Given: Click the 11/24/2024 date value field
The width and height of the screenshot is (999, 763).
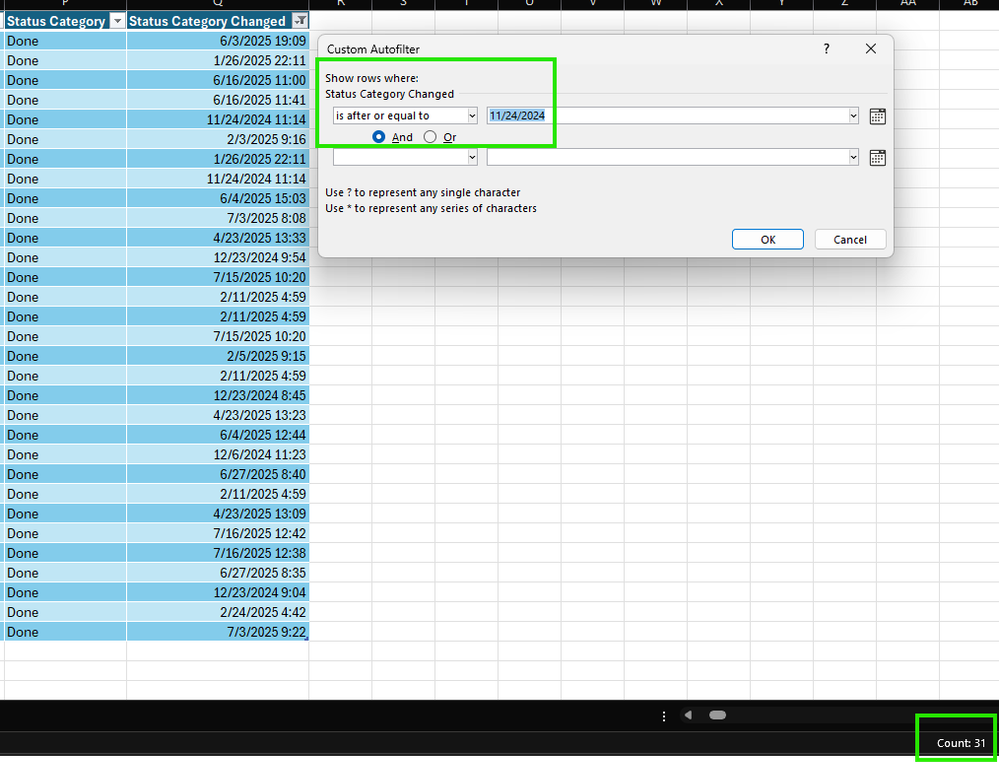Looking at the screenshot, I should pyautogui.click(x=517, y=115).
